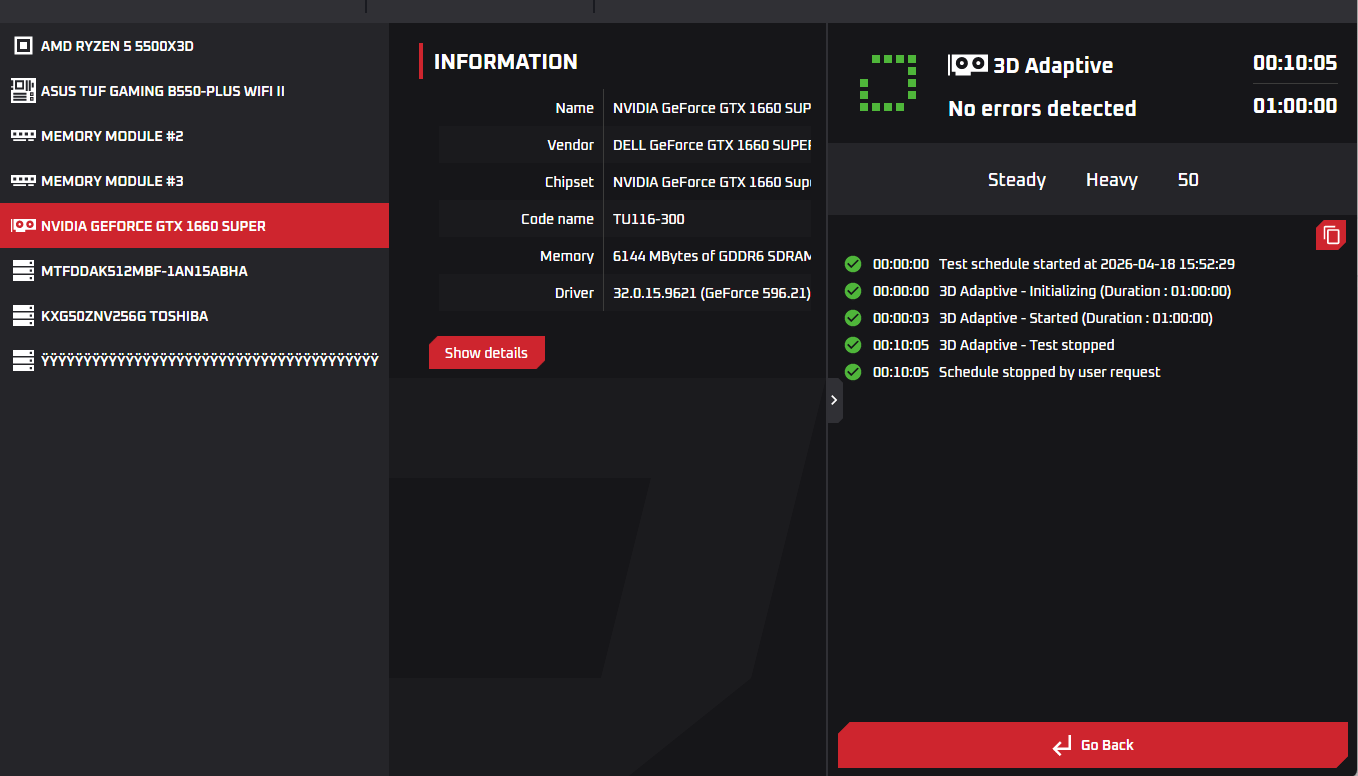Click the RAM icon for Memory Module #2
This screenshot has height=776, width=1358.
23,136
